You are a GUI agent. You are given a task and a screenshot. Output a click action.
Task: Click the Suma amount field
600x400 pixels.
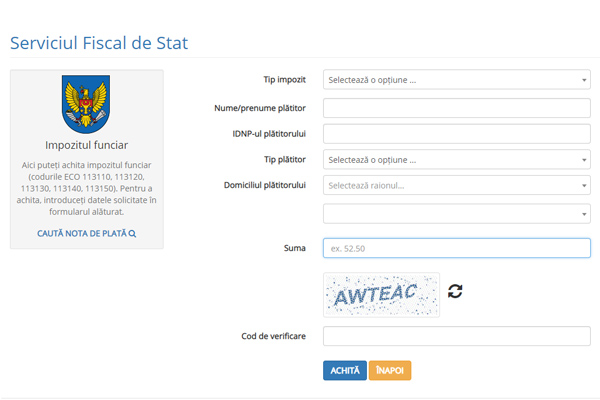[x=457, y=248]
